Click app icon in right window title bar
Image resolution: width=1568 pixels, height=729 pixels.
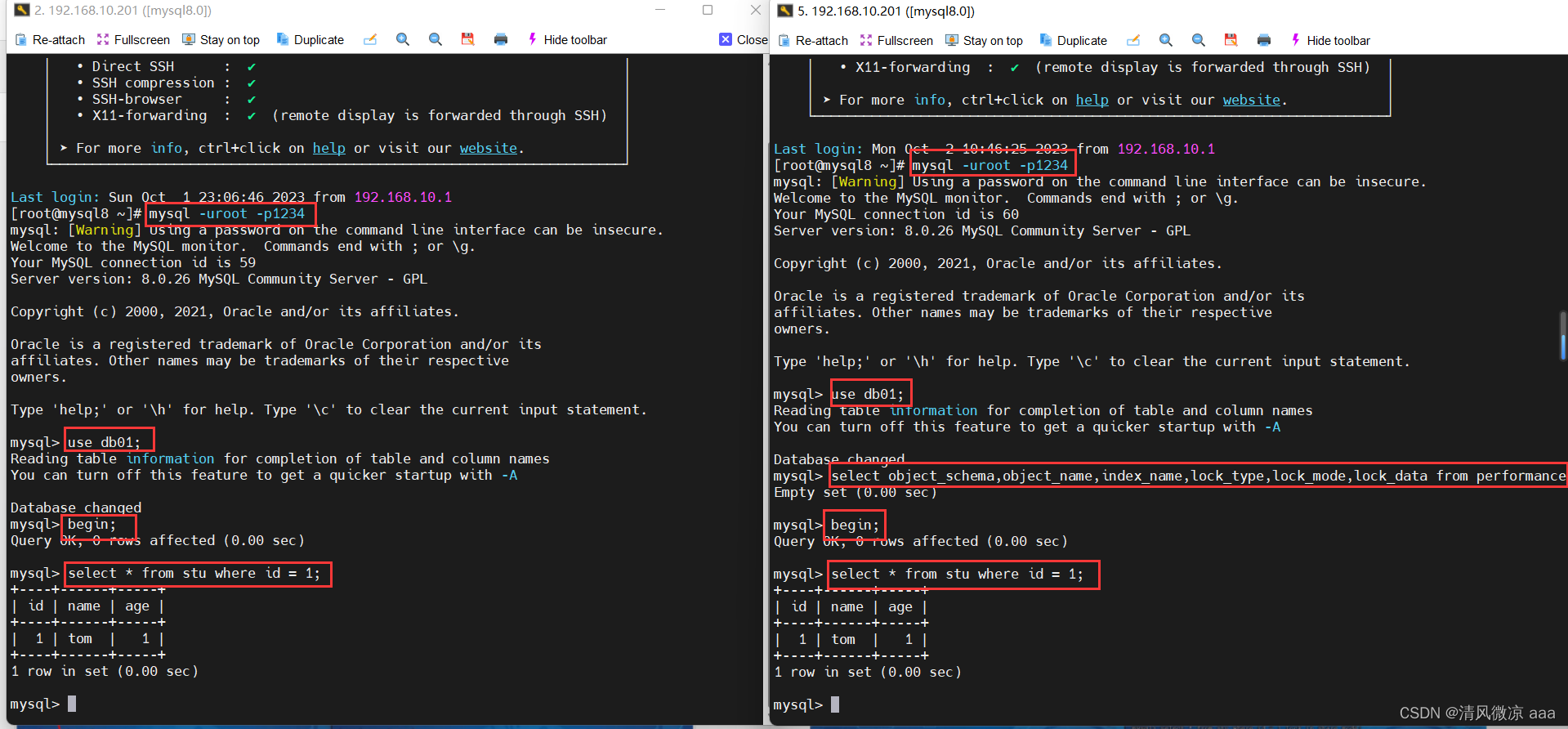(785, 11)
